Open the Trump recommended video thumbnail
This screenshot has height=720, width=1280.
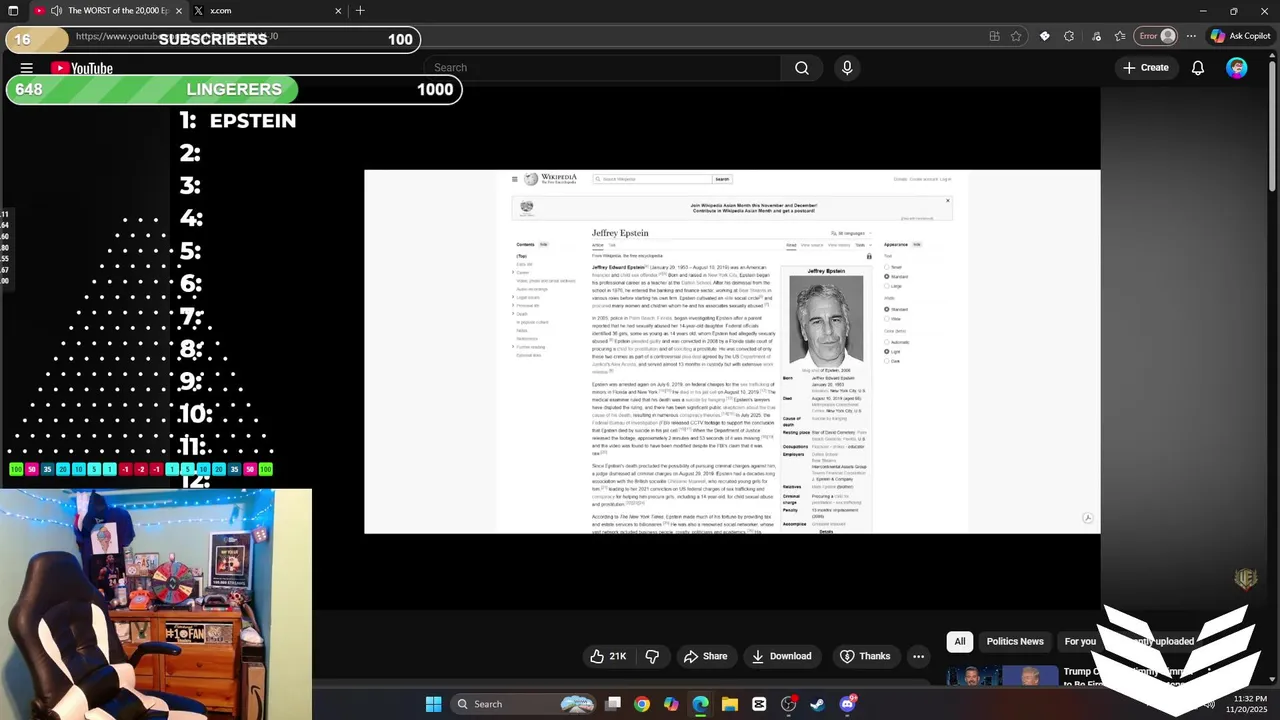pyautogui.click(x=1002, y=676)
